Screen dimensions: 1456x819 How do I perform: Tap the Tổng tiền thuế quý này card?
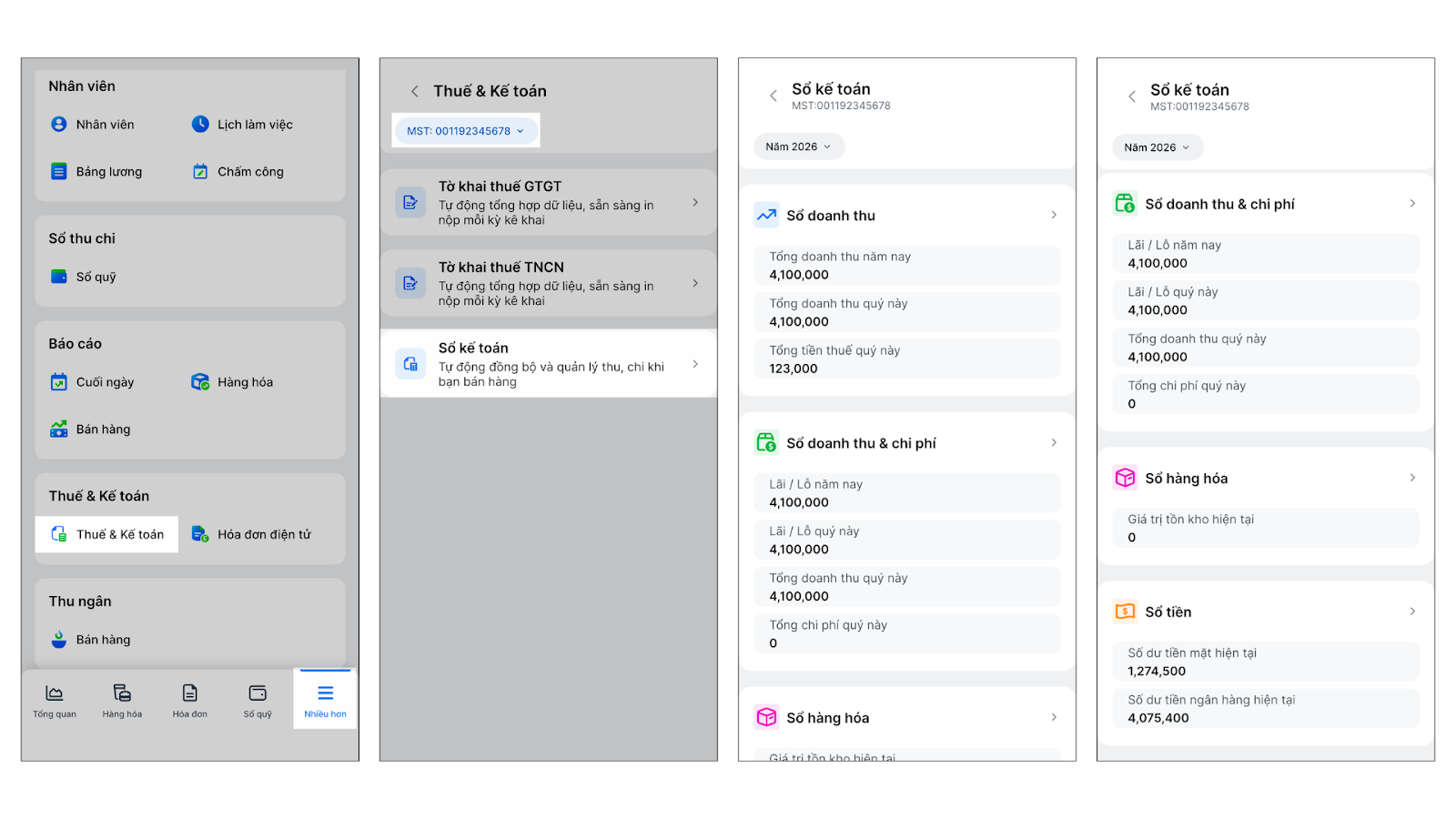pos(906,359)
